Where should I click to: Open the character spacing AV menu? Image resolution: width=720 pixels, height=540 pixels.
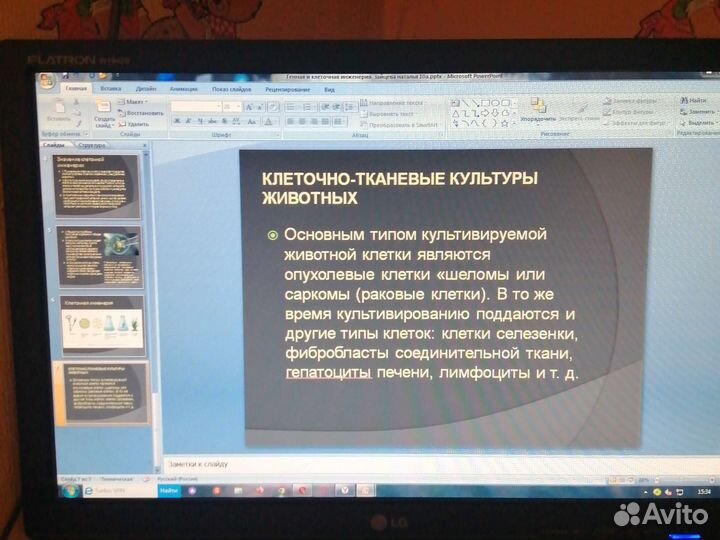tap(236, 121)
